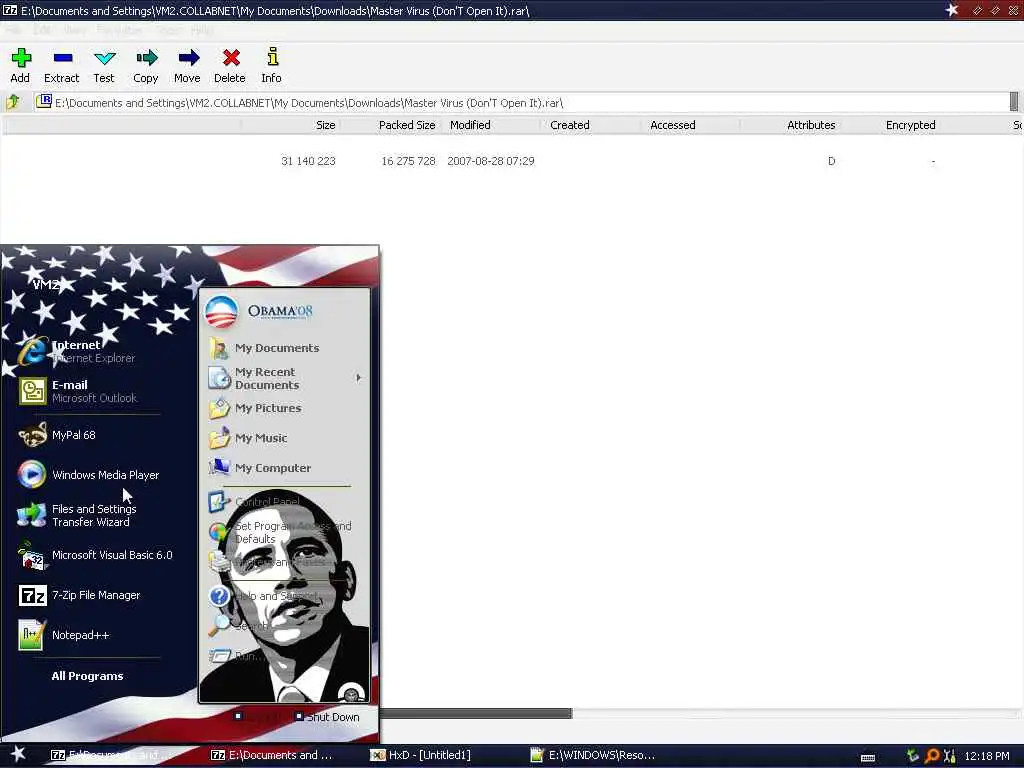Viewport: 1024px width, 768px height.
Task: Click the Log Off button beside Shut Down
Action: click(x=258, y=716)
